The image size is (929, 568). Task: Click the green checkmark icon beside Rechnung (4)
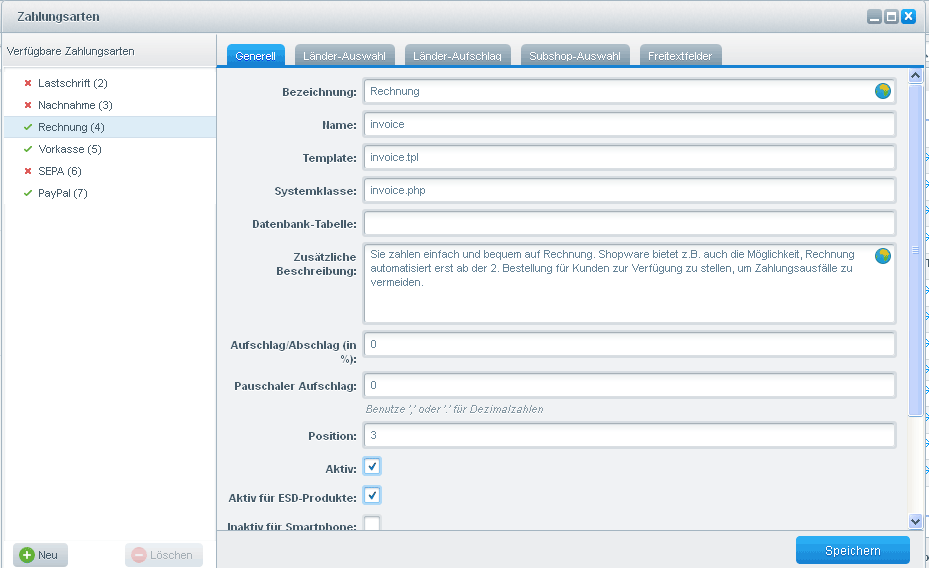click(28, 127)
